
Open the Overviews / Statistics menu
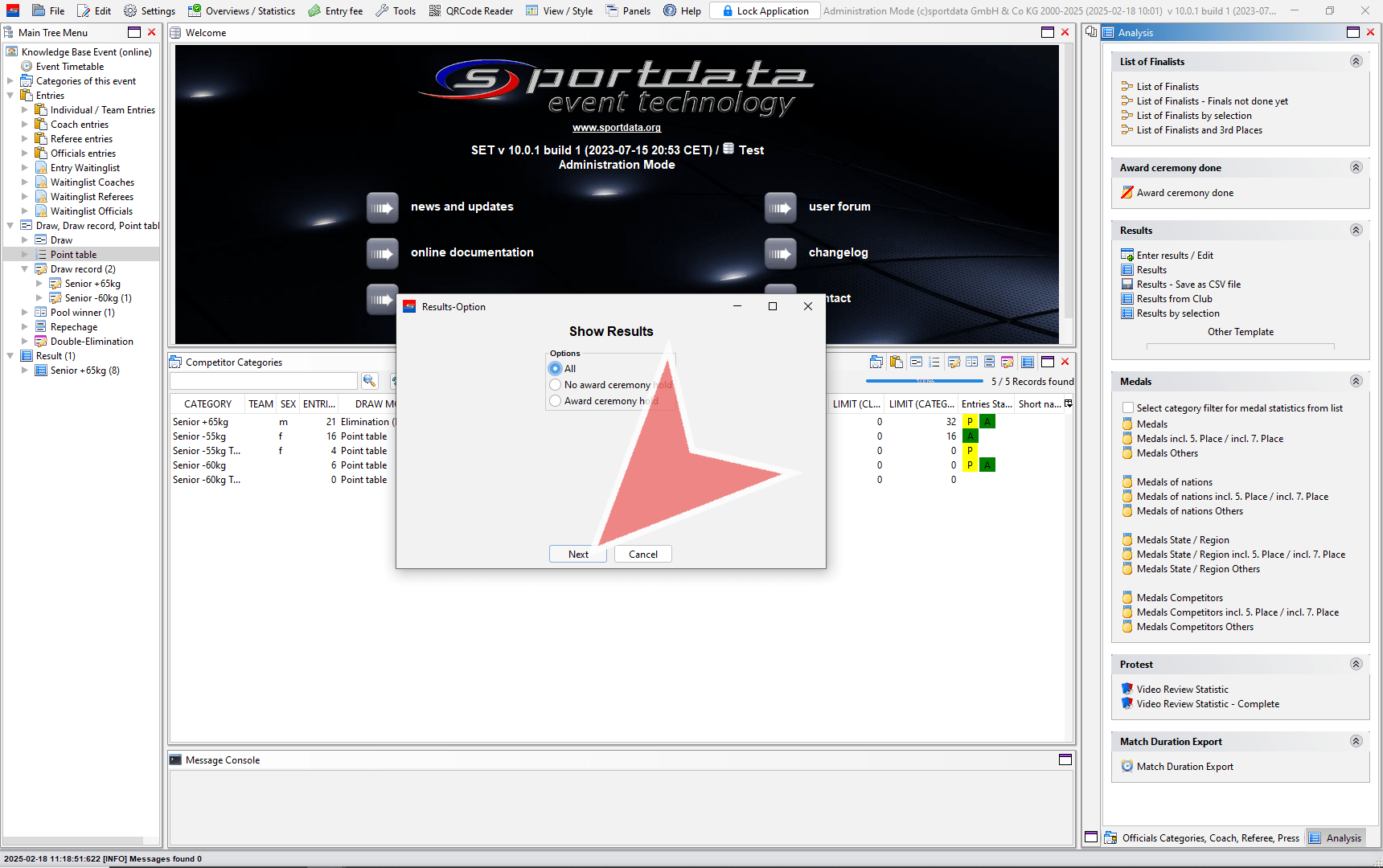click(241, 10)
